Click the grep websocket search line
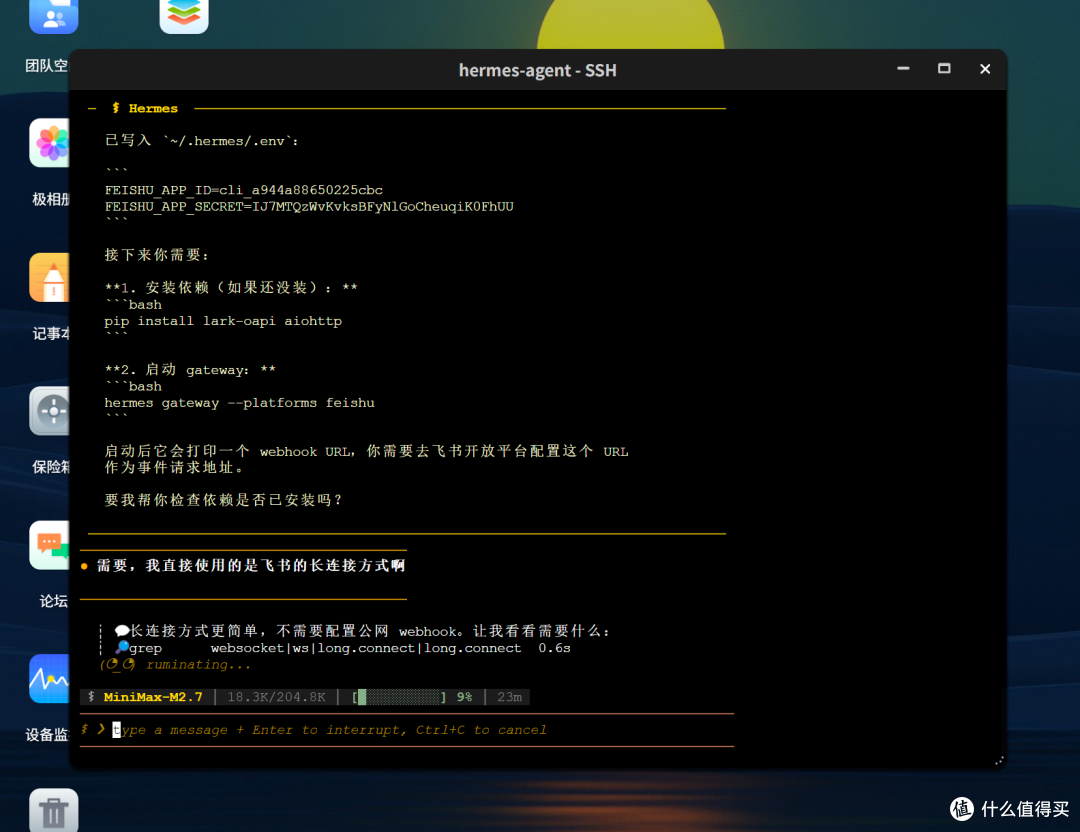The height and width of the screenshot is (832, 1080). 342,648
